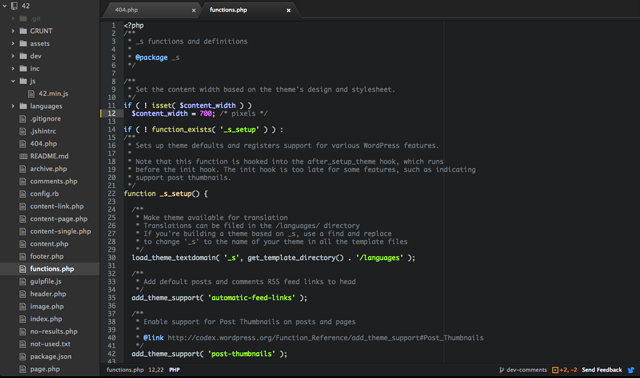Screen dimensions: 640x378
Task: Click the 12,22 cursor position indicator
Action: (156, 370)
